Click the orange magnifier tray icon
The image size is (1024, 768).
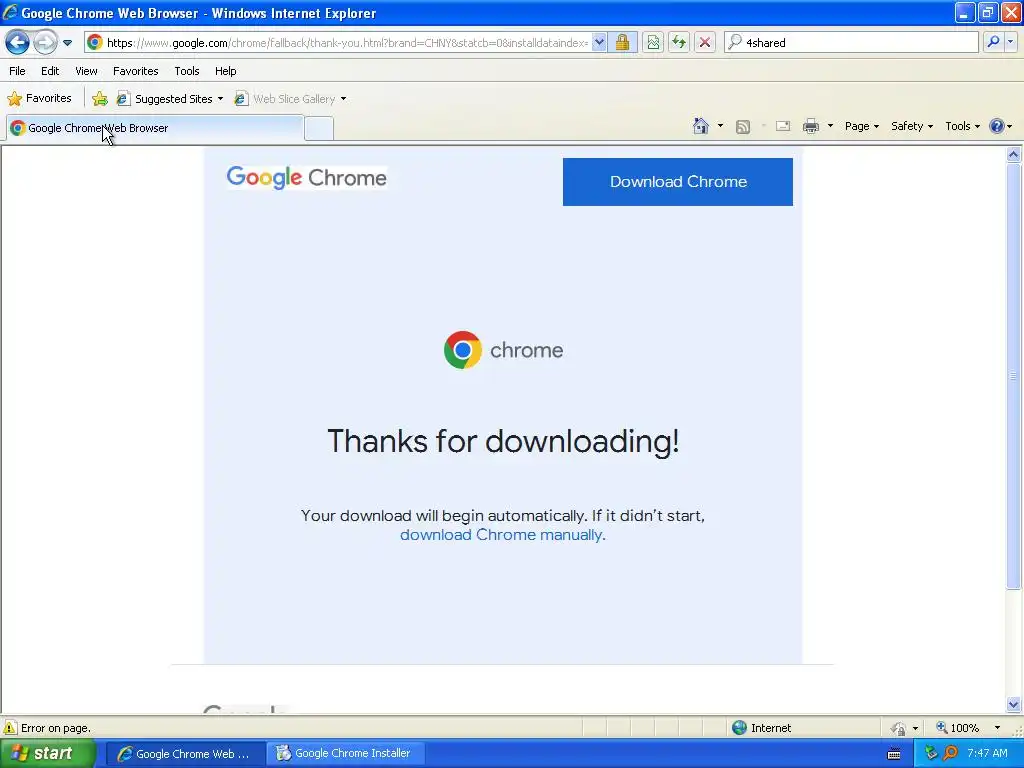pos(950,753)
